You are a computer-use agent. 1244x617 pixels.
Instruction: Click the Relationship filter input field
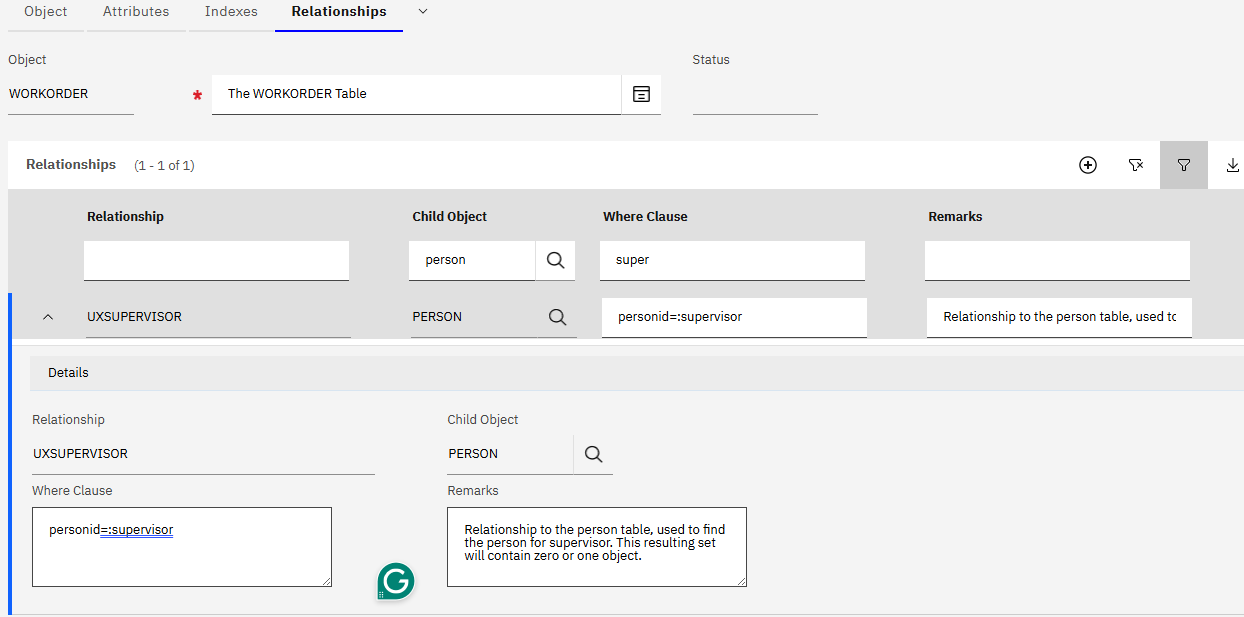[x=216, y=260]
